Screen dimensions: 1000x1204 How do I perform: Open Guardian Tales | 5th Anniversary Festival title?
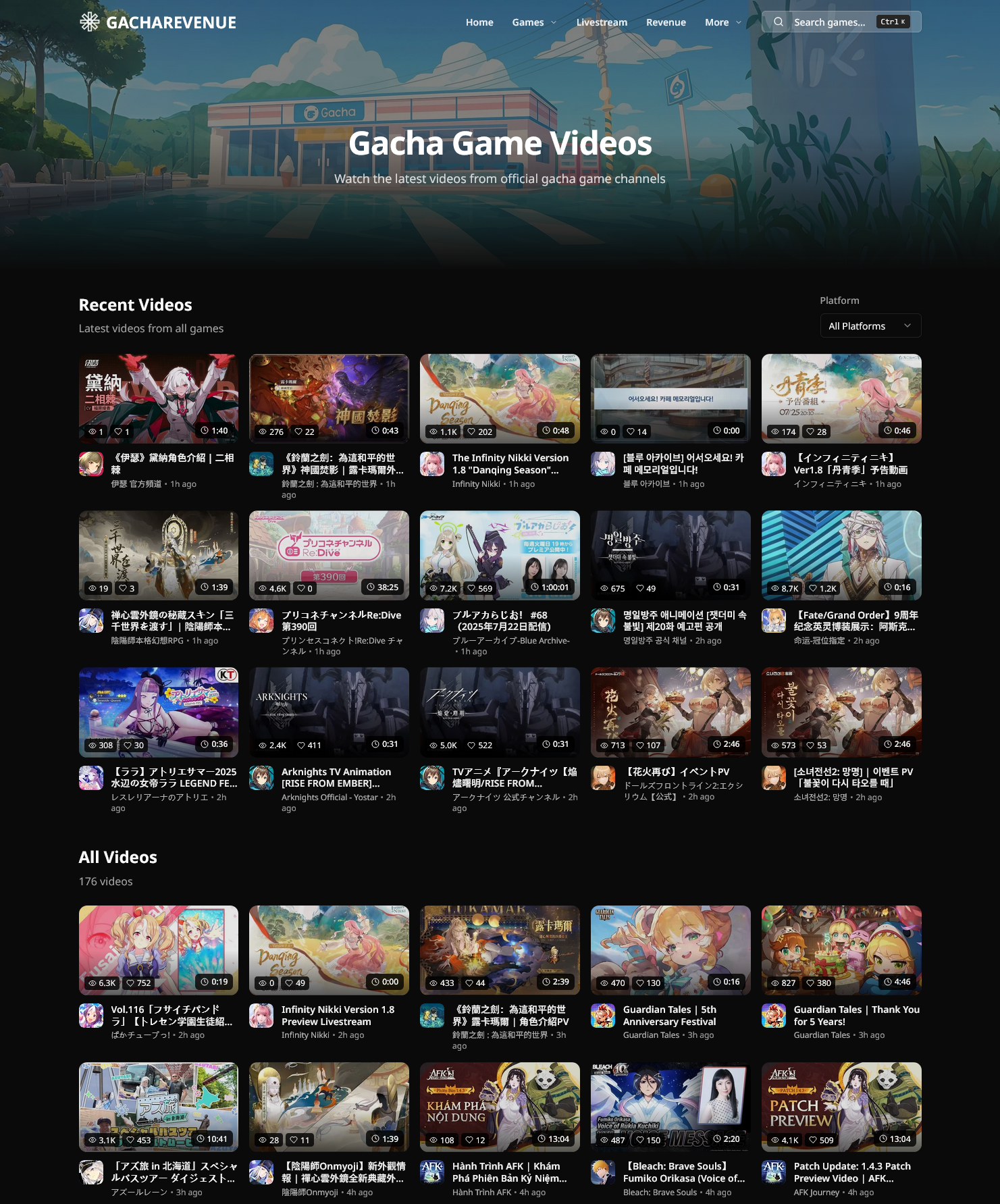(670, 1016)
